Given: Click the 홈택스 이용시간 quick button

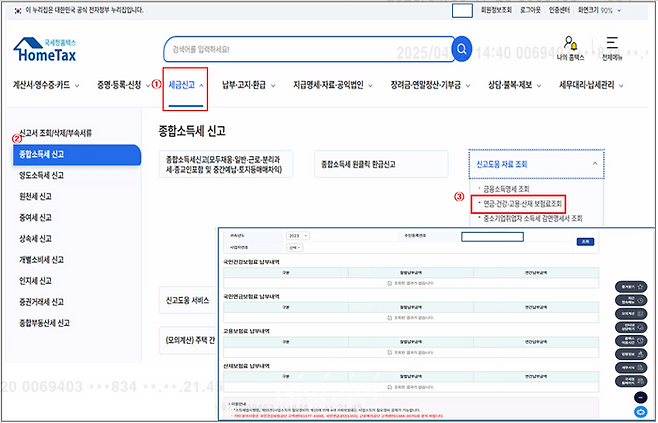Looking at the screenshot, I should [631, 341].
